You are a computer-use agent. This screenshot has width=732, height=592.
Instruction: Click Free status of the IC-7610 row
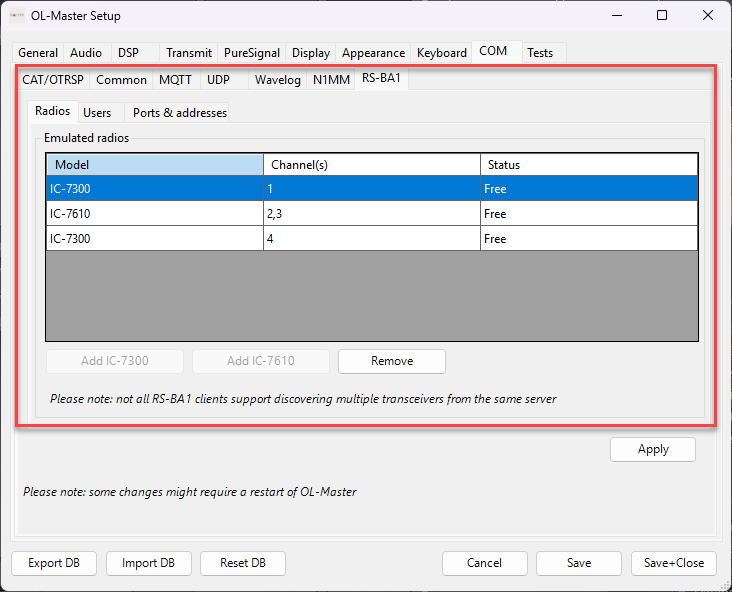pyautogui.click(x=589, y=214)
